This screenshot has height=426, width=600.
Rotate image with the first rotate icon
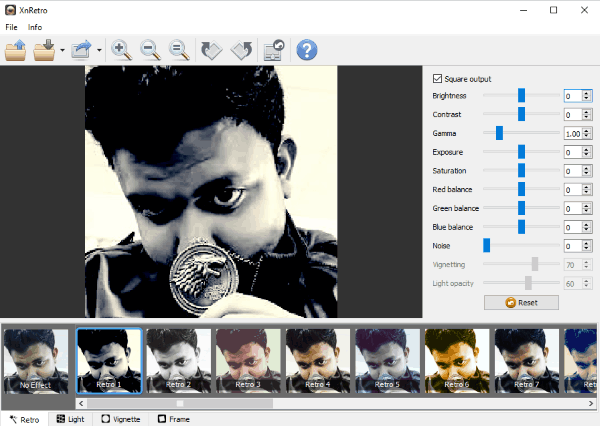[210, 50]
